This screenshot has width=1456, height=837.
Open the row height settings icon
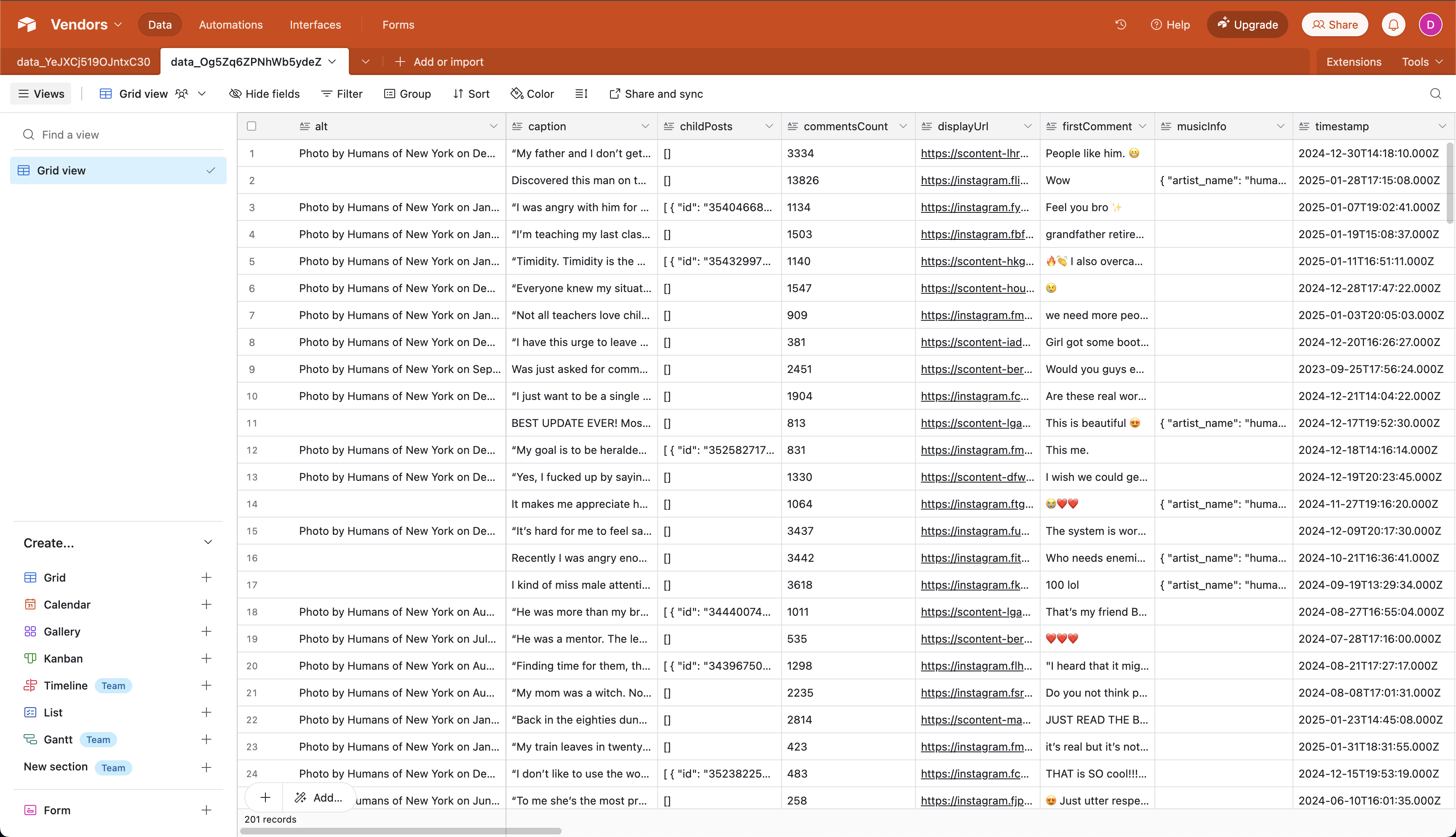(581, 93)
